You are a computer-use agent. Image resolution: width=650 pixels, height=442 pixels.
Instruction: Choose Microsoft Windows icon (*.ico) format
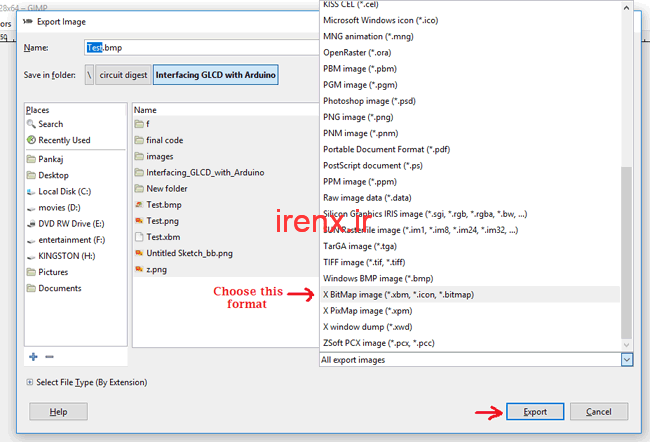click(x=471, y=20)
